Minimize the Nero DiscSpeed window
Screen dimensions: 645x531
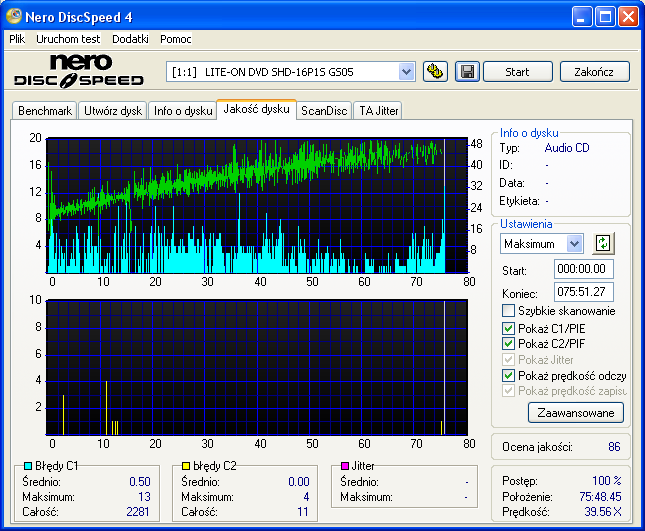581,17
